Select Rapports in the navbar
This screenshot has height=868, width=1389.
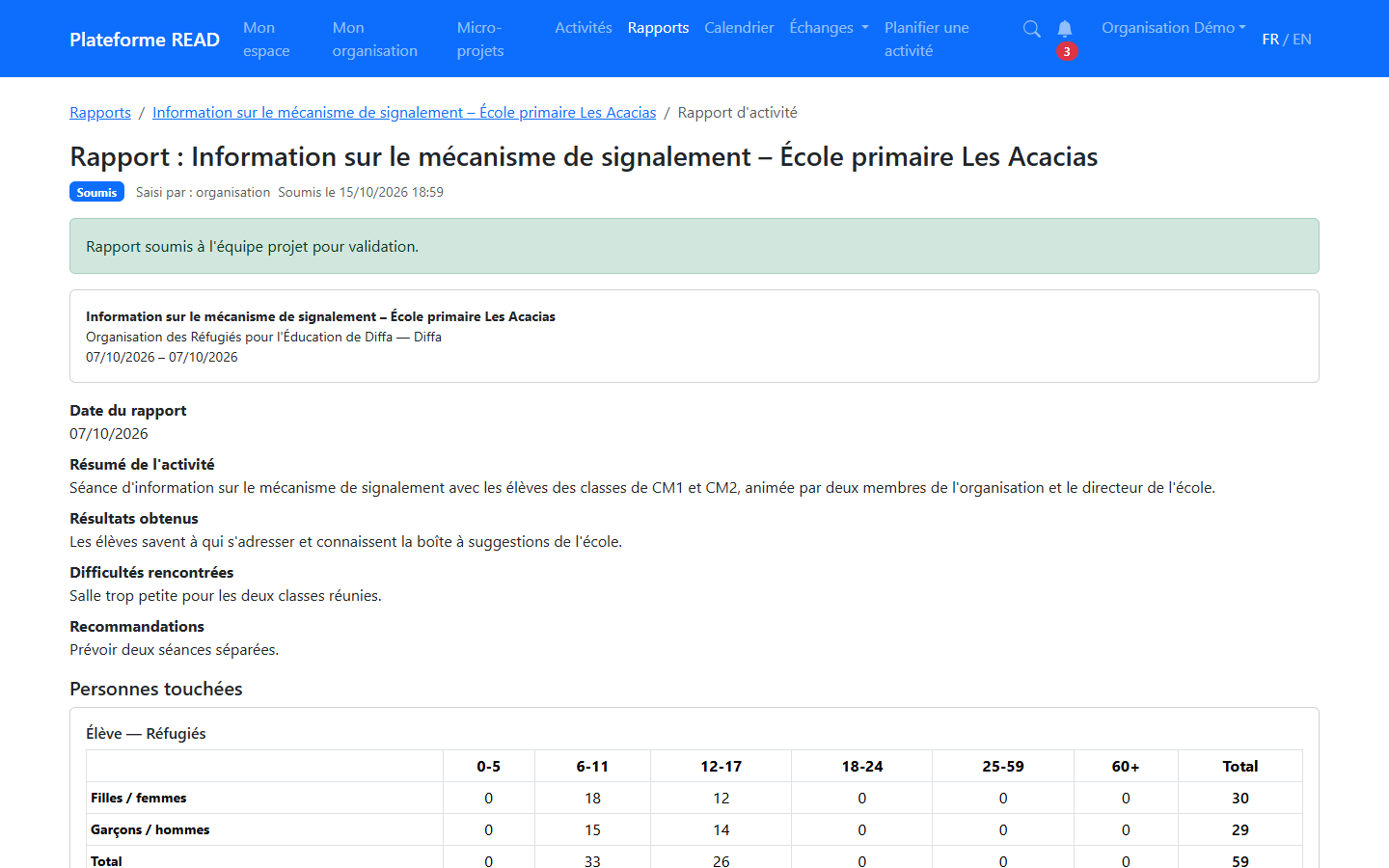[x=658, y=28]
